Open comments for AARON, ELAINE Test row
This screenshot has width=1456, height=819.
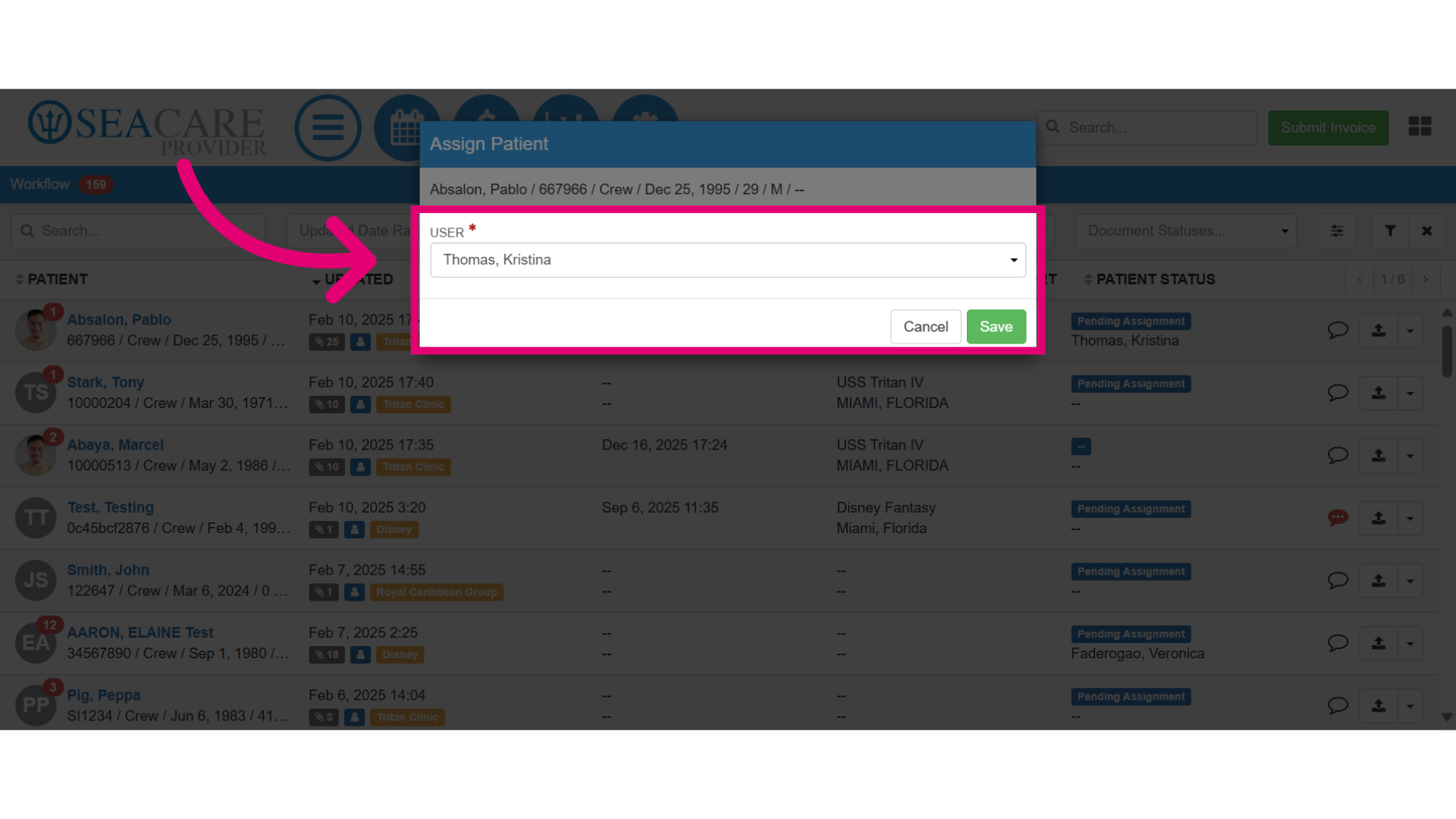coord(1337,643)
